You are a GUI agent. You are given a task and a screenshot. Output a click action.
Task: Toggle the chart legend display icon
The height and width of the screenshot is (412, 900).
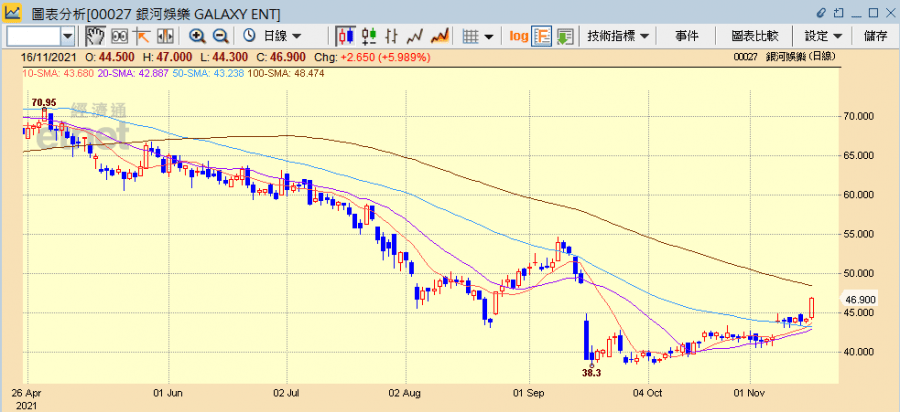point(541,36)
